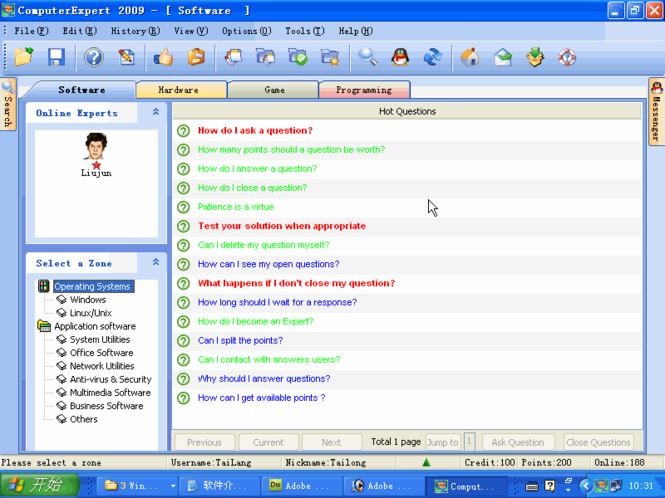Open the help question mark toolbar icon
The width and height of the screenshot is (665, 498).
pyautogui.click(x=93, y=58)
